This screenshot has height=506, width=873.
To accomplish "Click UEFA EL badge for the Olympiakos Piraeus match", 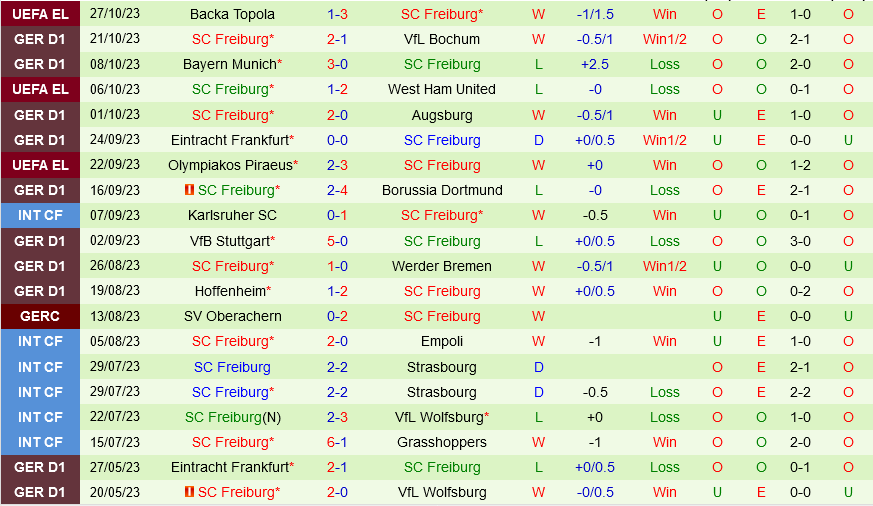I will [40, 165].
